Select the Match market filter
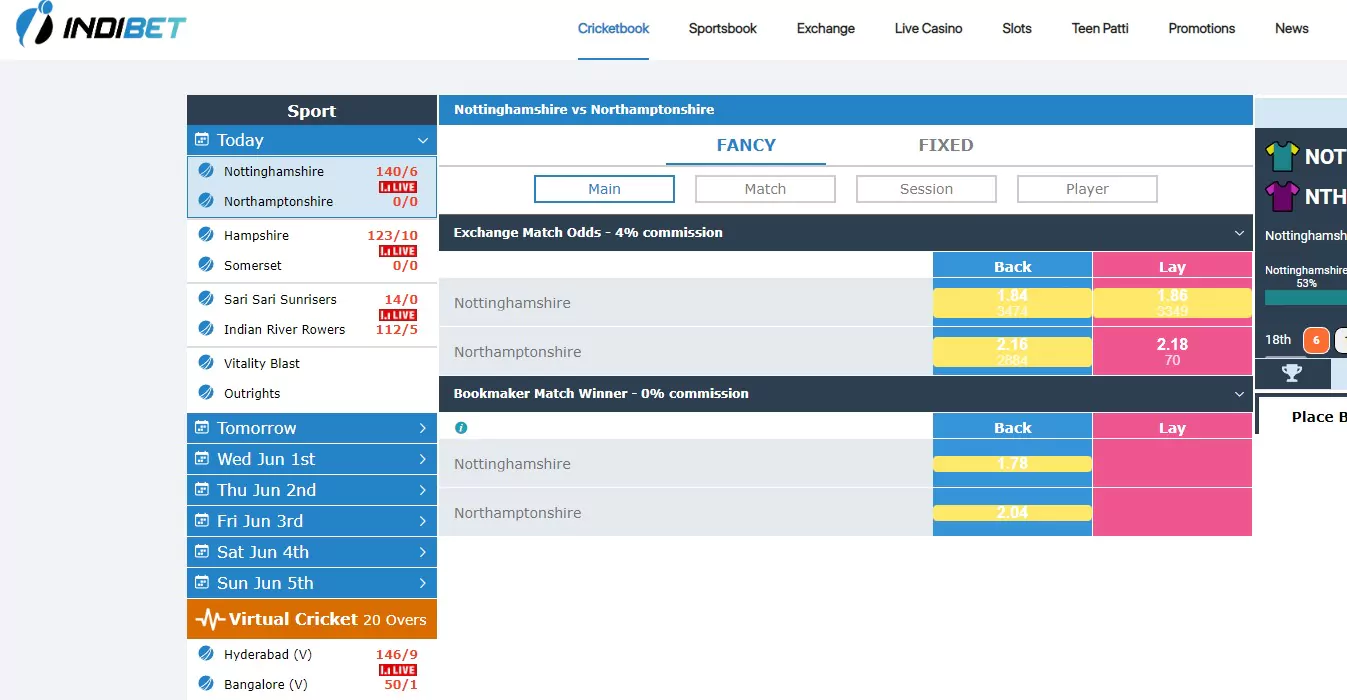This screenshot has width=1347, height=700. pos(766,189)
